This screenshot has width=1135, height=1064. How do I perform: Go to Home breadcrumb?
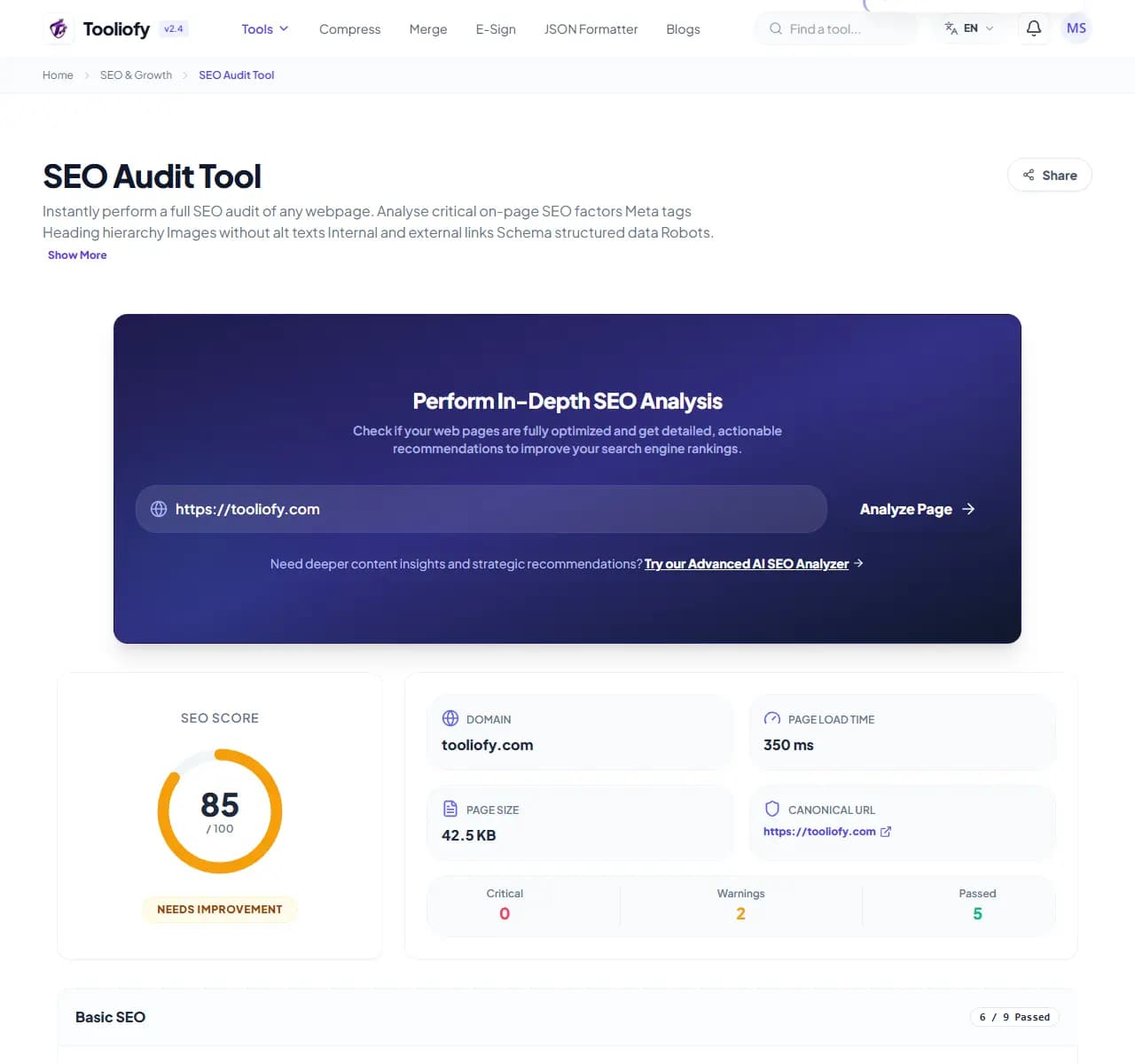coord(58,75)
